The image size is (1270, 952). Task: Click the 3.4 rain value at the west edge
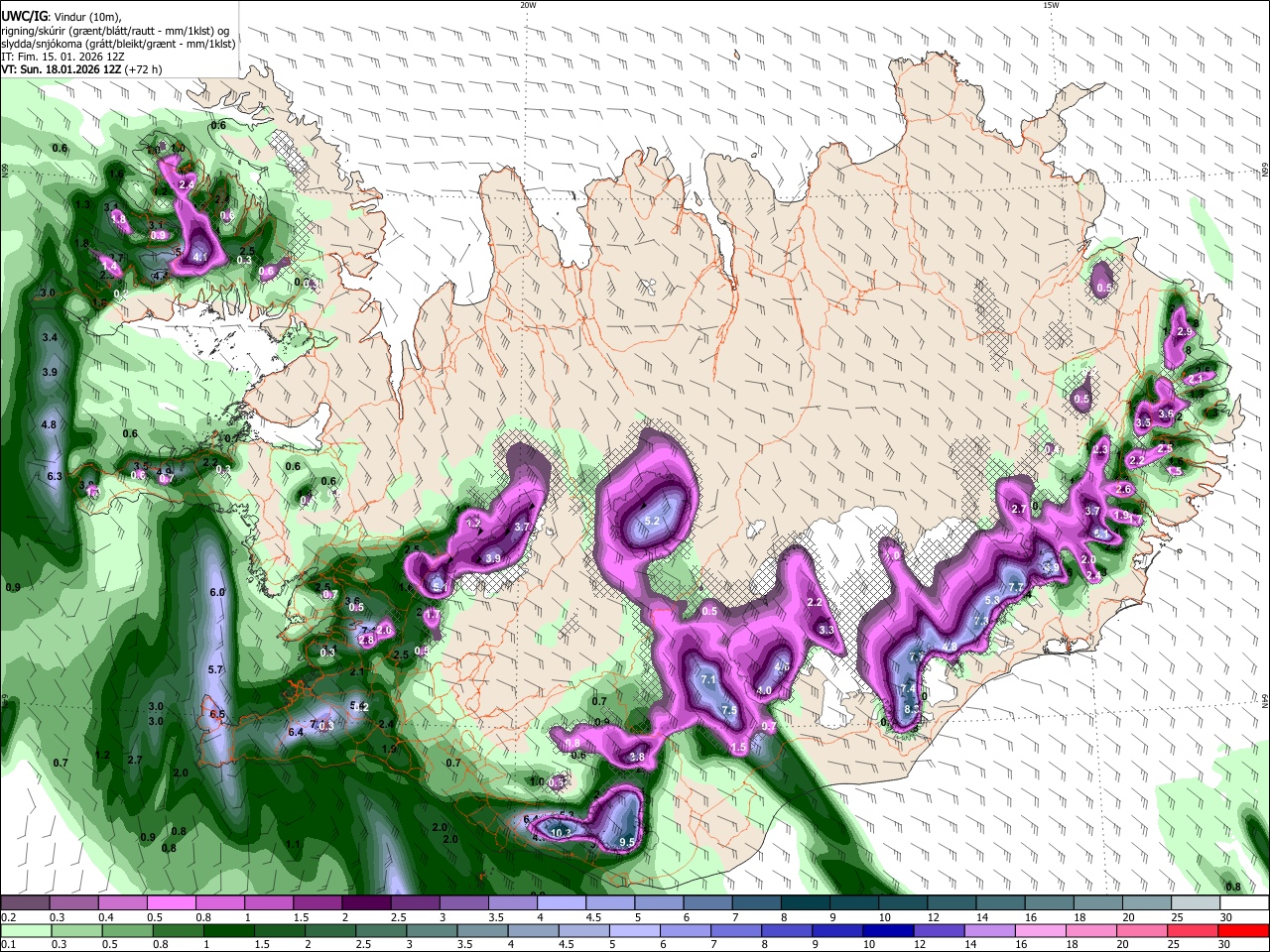50,338
